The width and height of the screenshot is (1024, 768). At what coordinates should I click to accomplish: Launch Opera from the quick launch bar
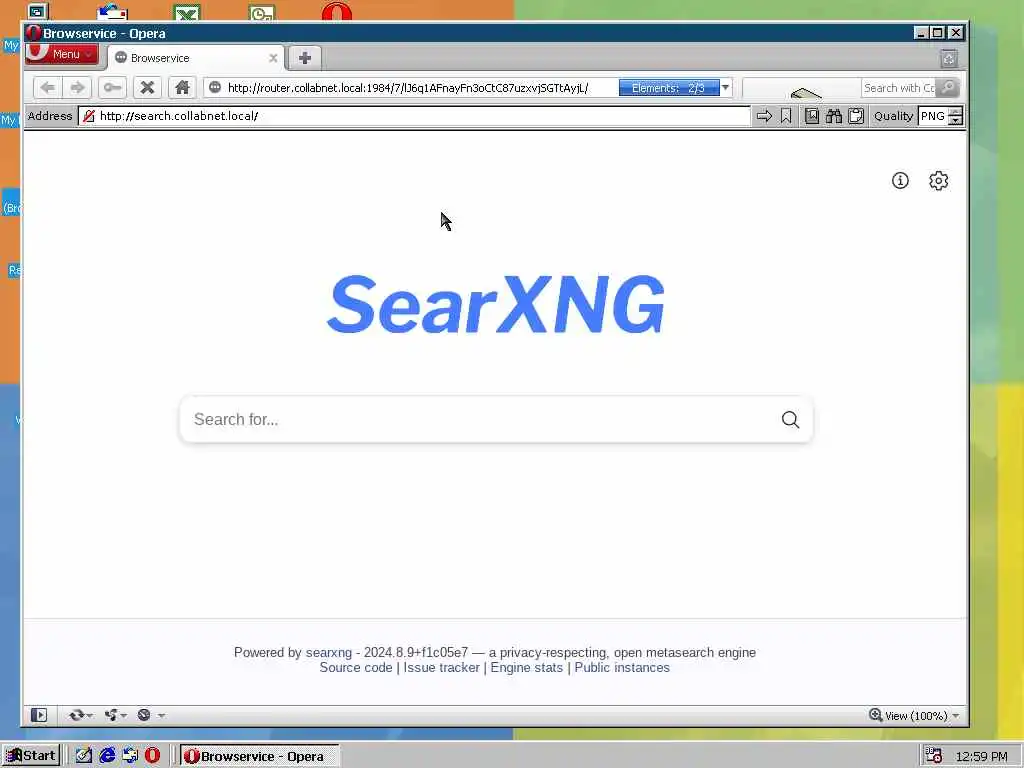(153, 756)
